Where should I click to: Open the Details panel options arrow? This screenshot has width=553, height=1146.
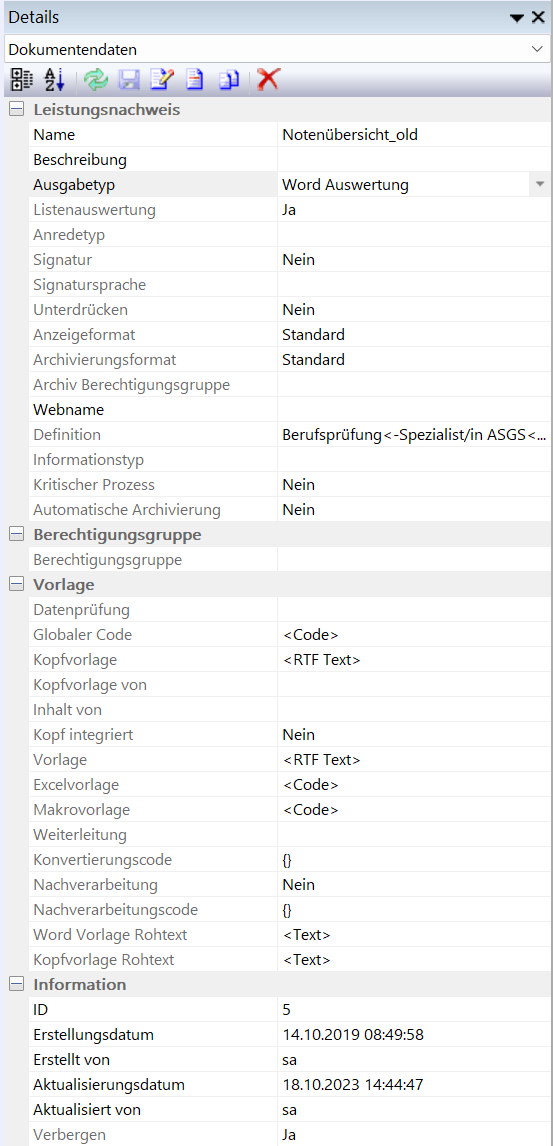click(517, 17)
